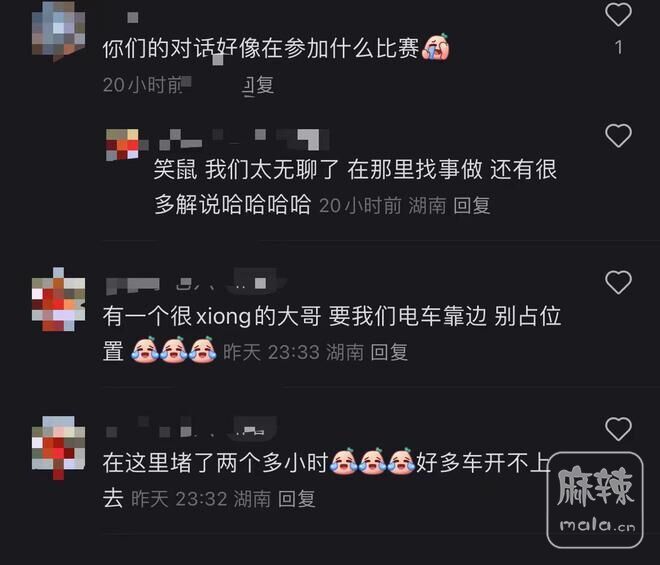Tap the like count 1 on first comment
The image size is (660, 565).
tap(618, 48)
